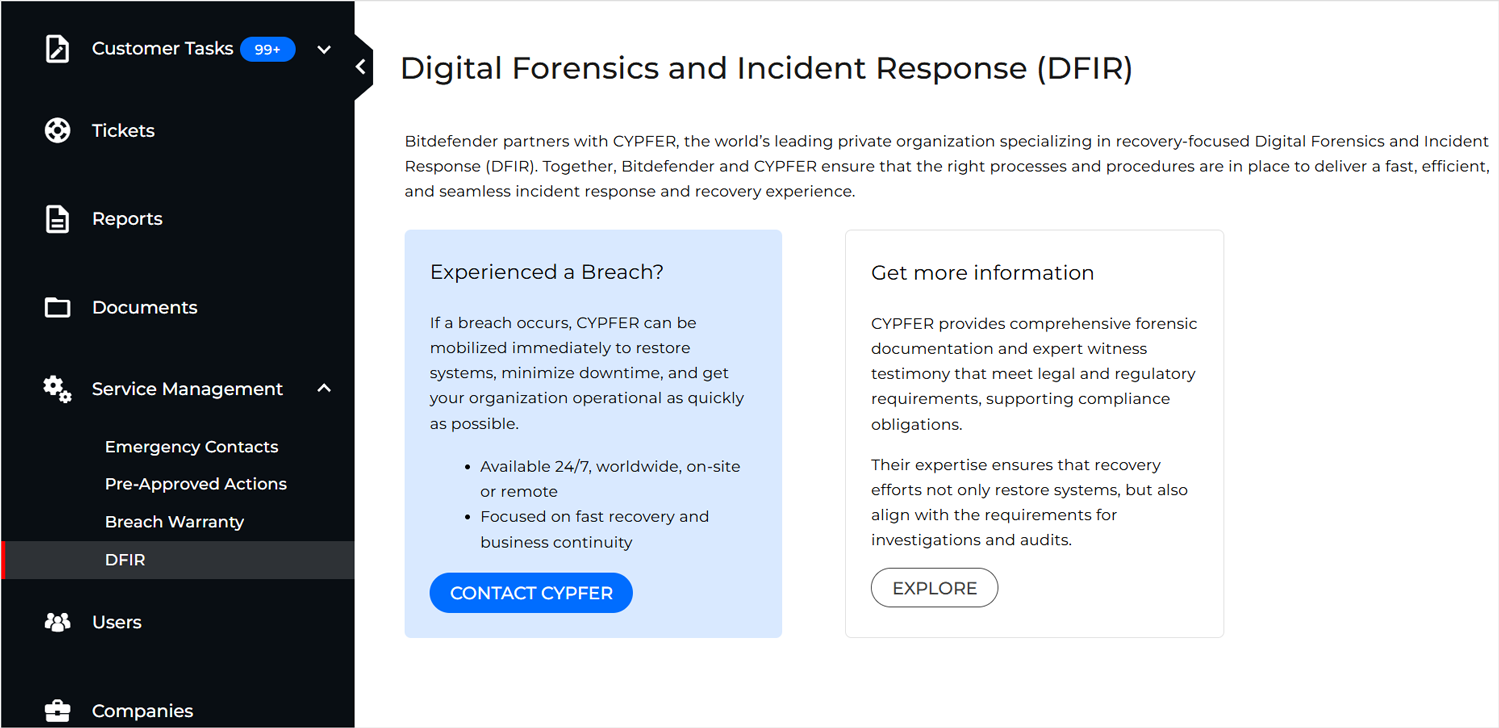The image size is (1499, 728).
Task: Select the Tickets sidebar entry
Action: click(x=123, y=129)
